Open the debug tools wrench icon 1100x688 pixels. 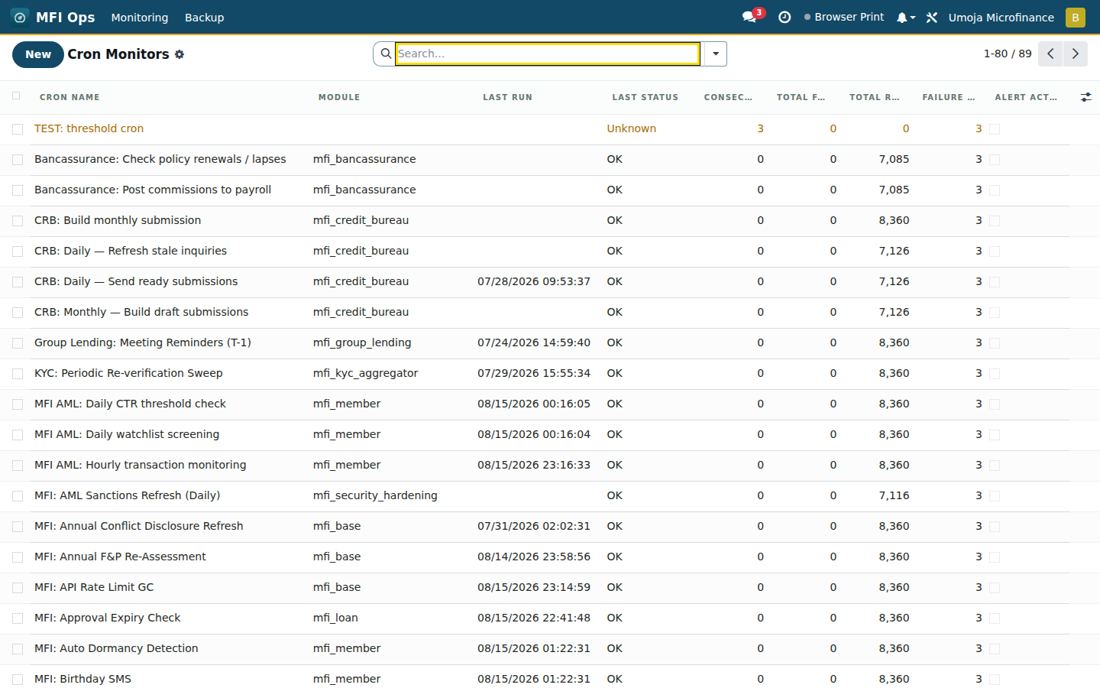tap(932, 18)
